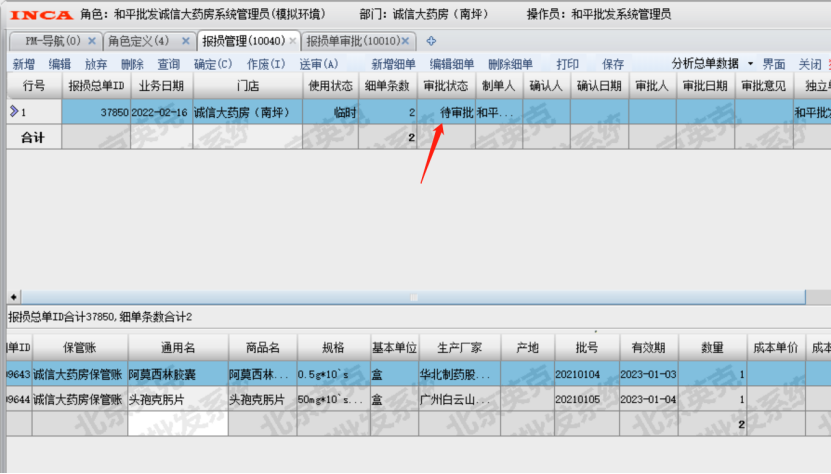831x474 pixels.
Task: Click 放弃 in the toolbar
Action: point(96,64)
